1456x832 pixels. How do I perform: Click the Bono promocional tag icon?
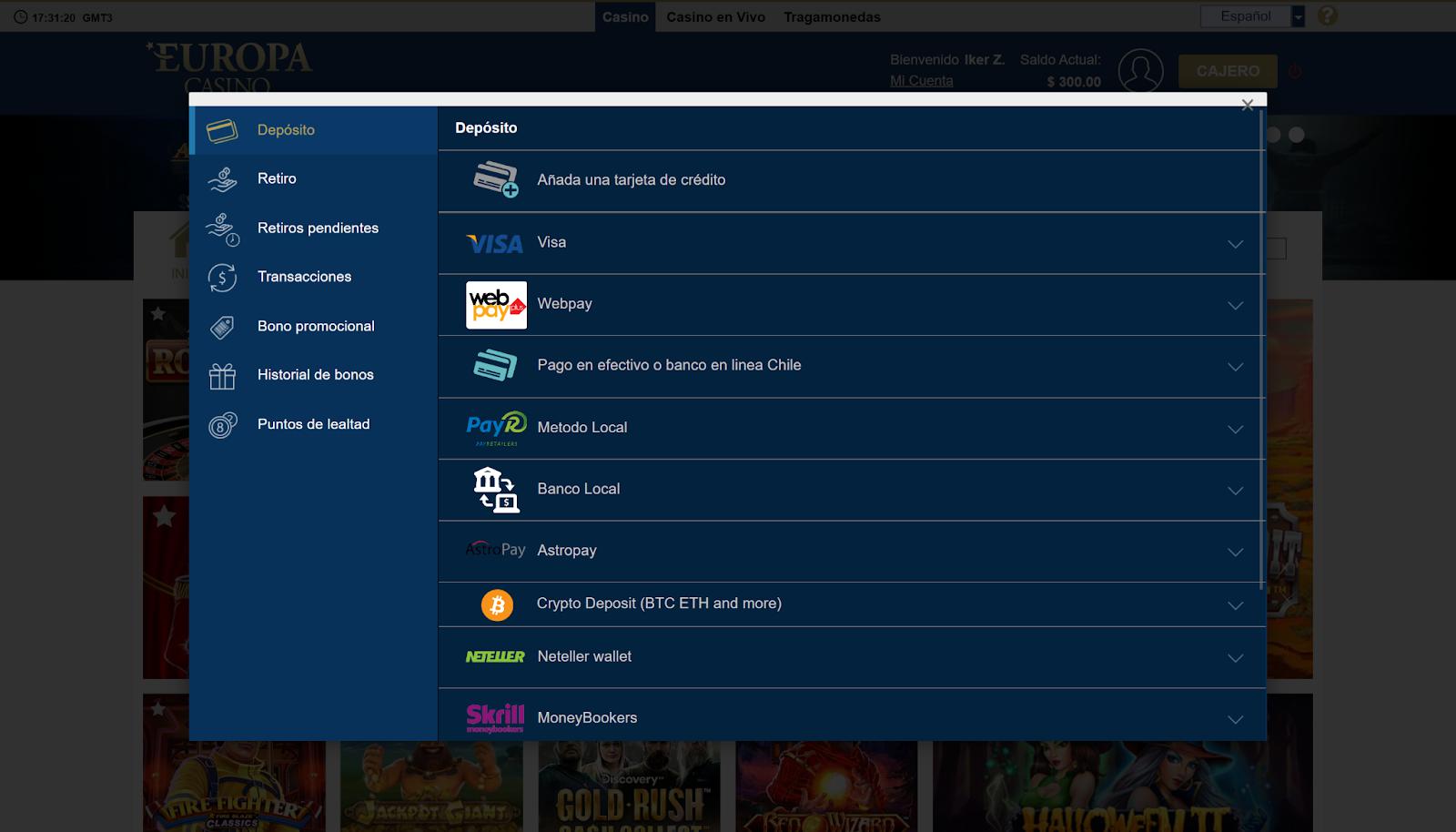coord(222,327)
